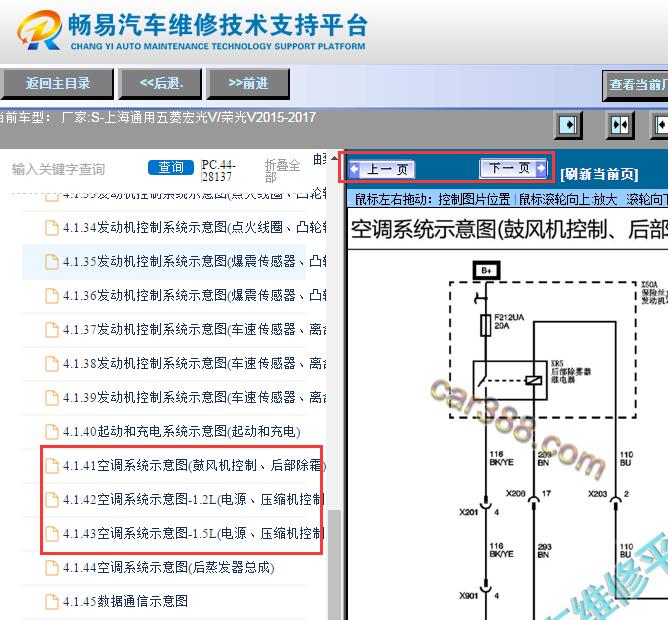Viewport: 668px width, 620px height.
Task: Click document icon beside 4.1.45
Action: click(52, 602)
